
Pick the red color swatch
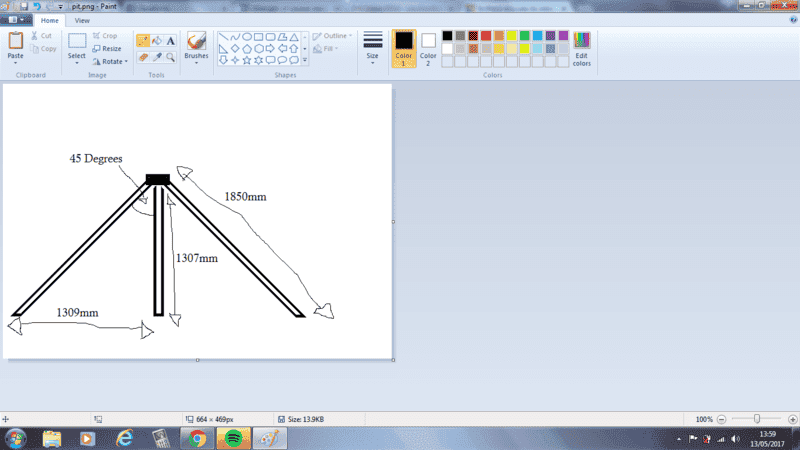coord(486,36)
